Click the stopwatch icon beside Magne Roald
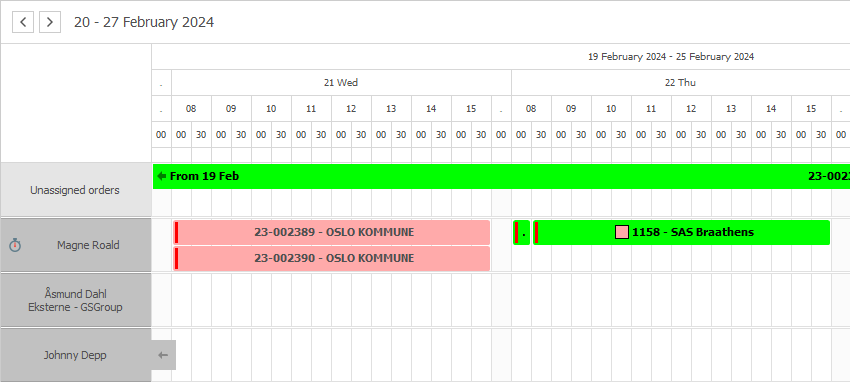 (15, 245)
